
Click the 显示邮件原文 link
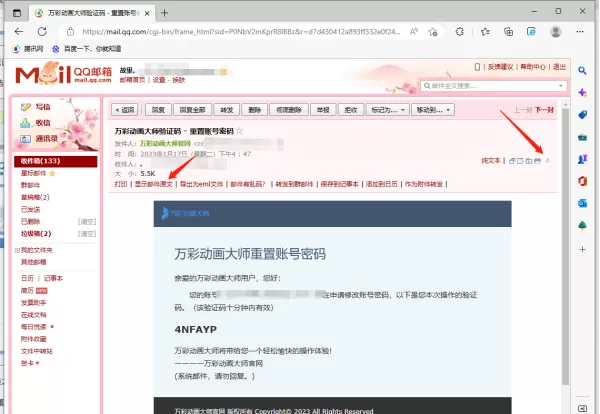click(153, 184)
